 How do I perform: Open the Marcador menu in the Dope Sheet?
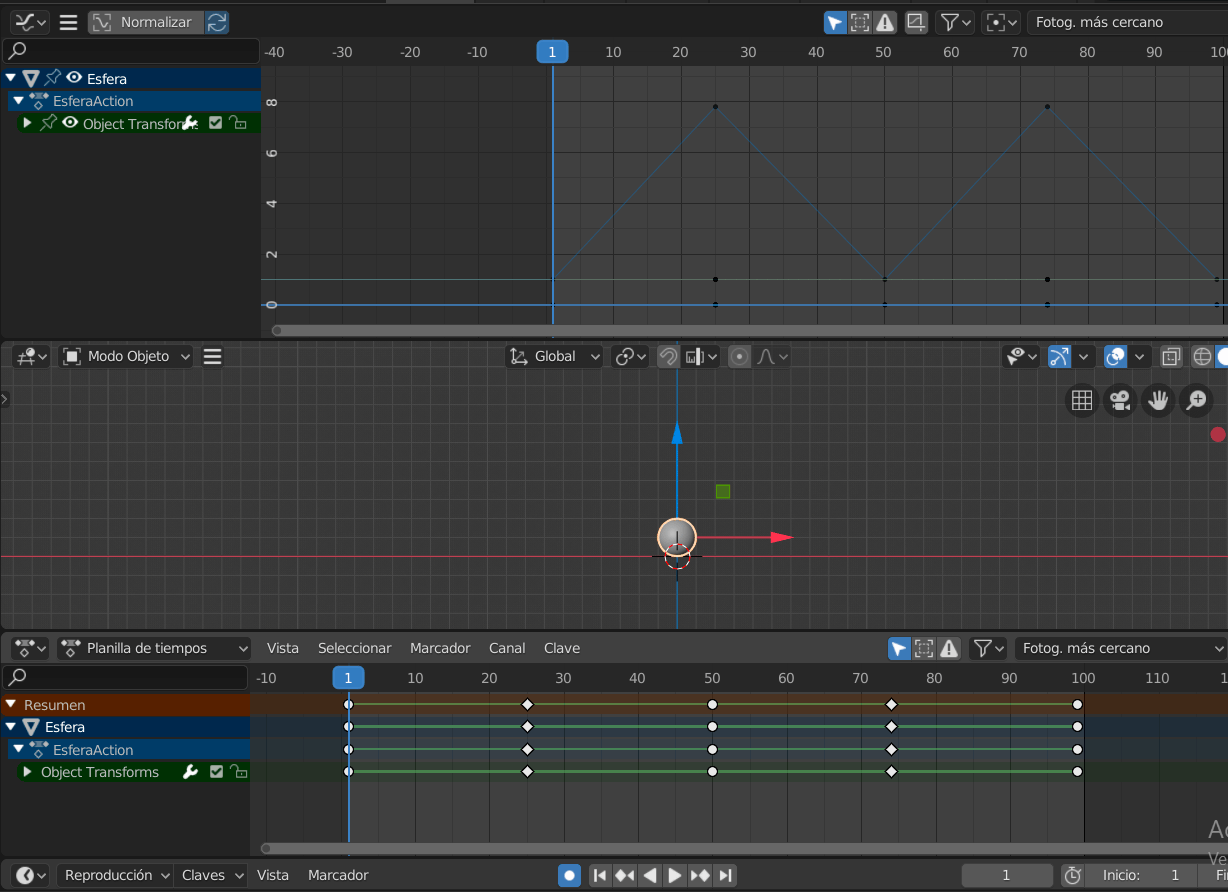(440, 648)
